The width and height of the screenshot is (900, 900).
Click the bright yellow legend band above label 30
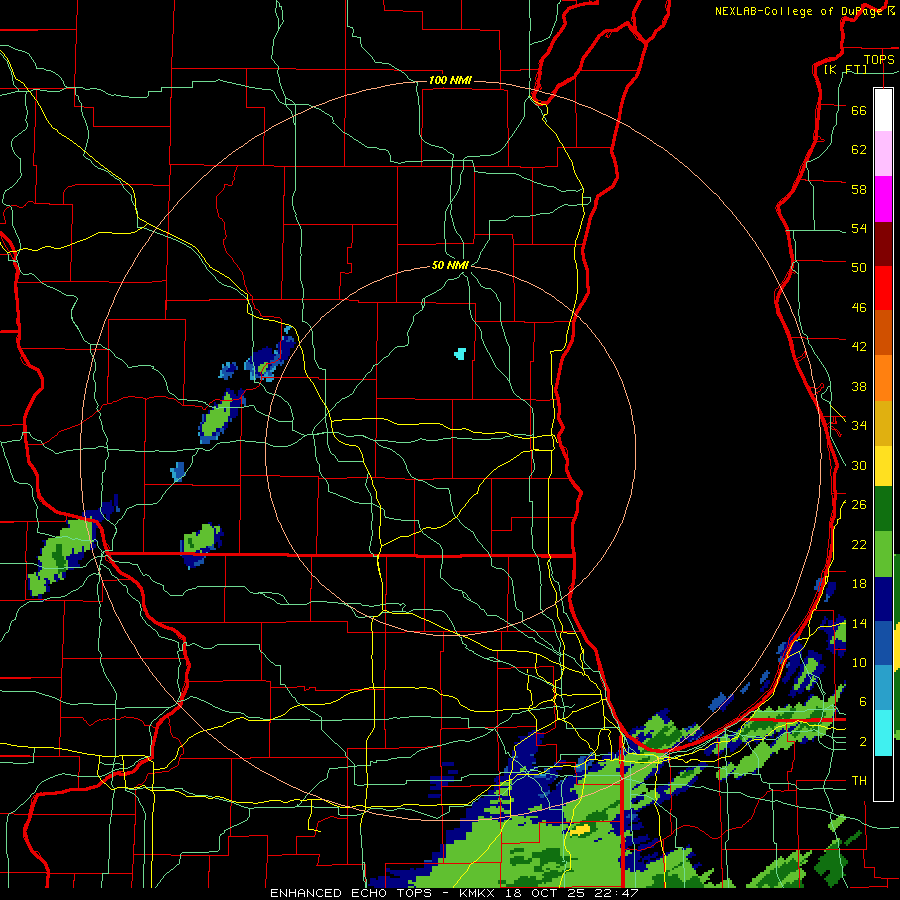883,466
